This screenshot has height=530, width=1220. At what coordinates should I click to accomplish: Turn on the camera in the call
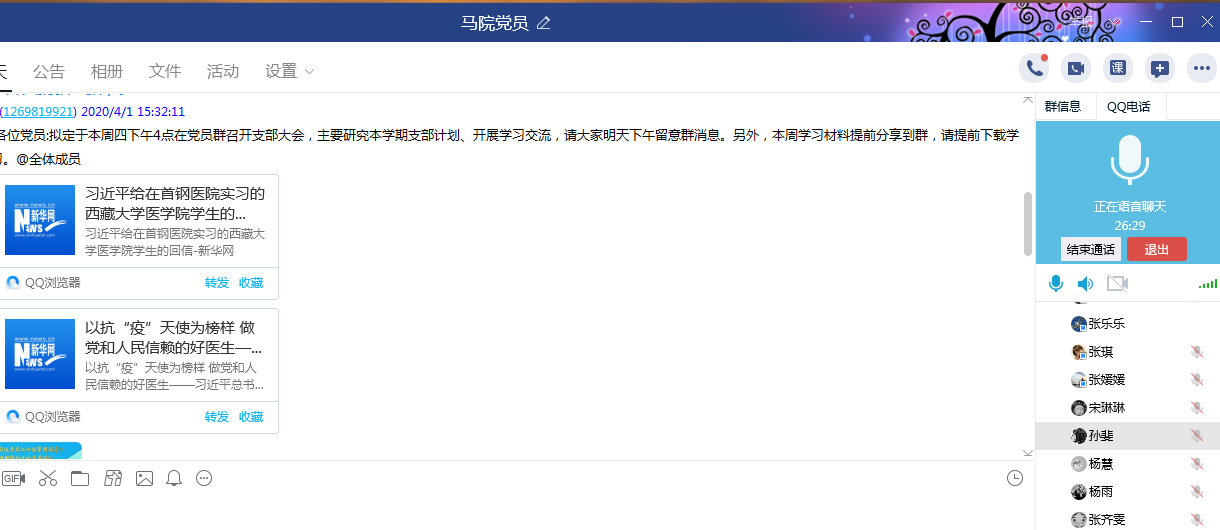point(1117,284)
